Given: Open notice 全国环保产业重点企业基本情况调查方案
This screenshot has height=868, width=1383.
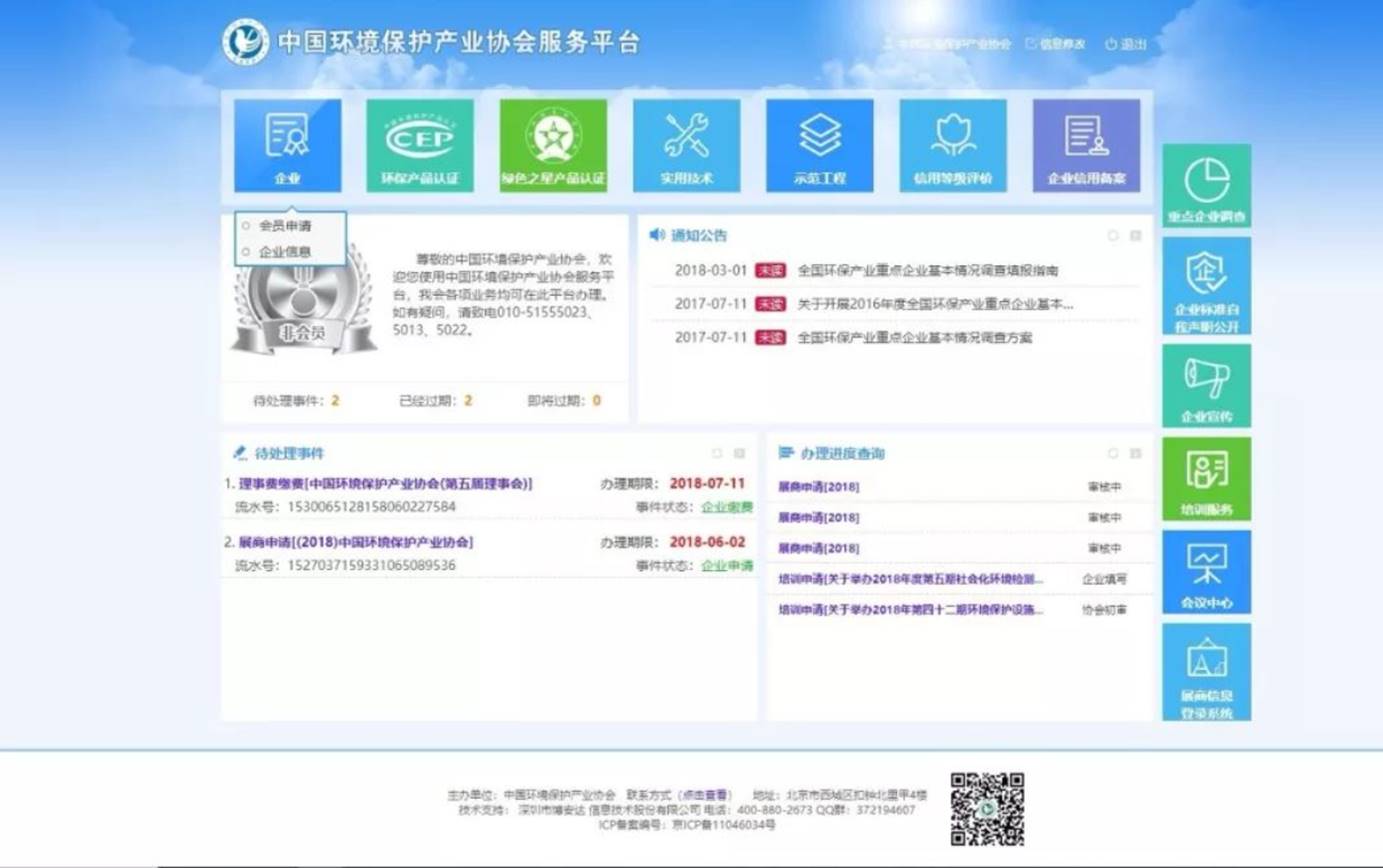Looking at the screenshot, I should pos(914,338).
